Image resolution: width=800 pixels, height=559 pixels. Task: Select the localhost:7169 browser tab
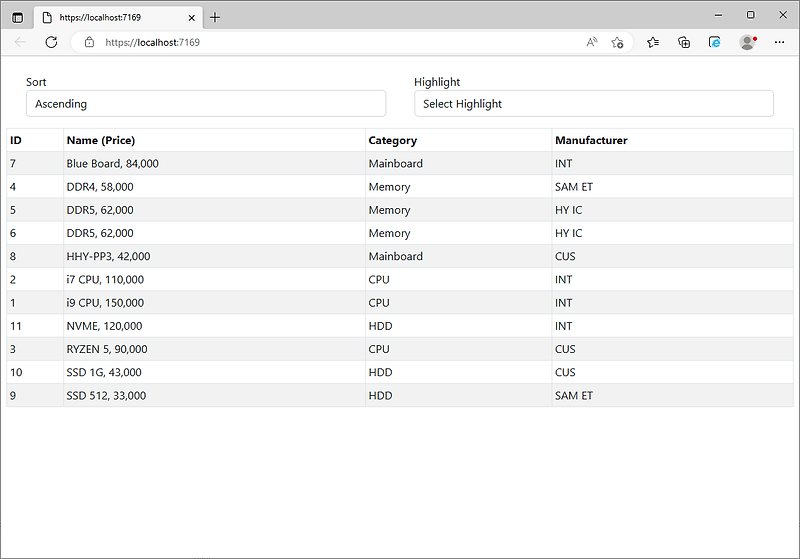click(118, 17)
